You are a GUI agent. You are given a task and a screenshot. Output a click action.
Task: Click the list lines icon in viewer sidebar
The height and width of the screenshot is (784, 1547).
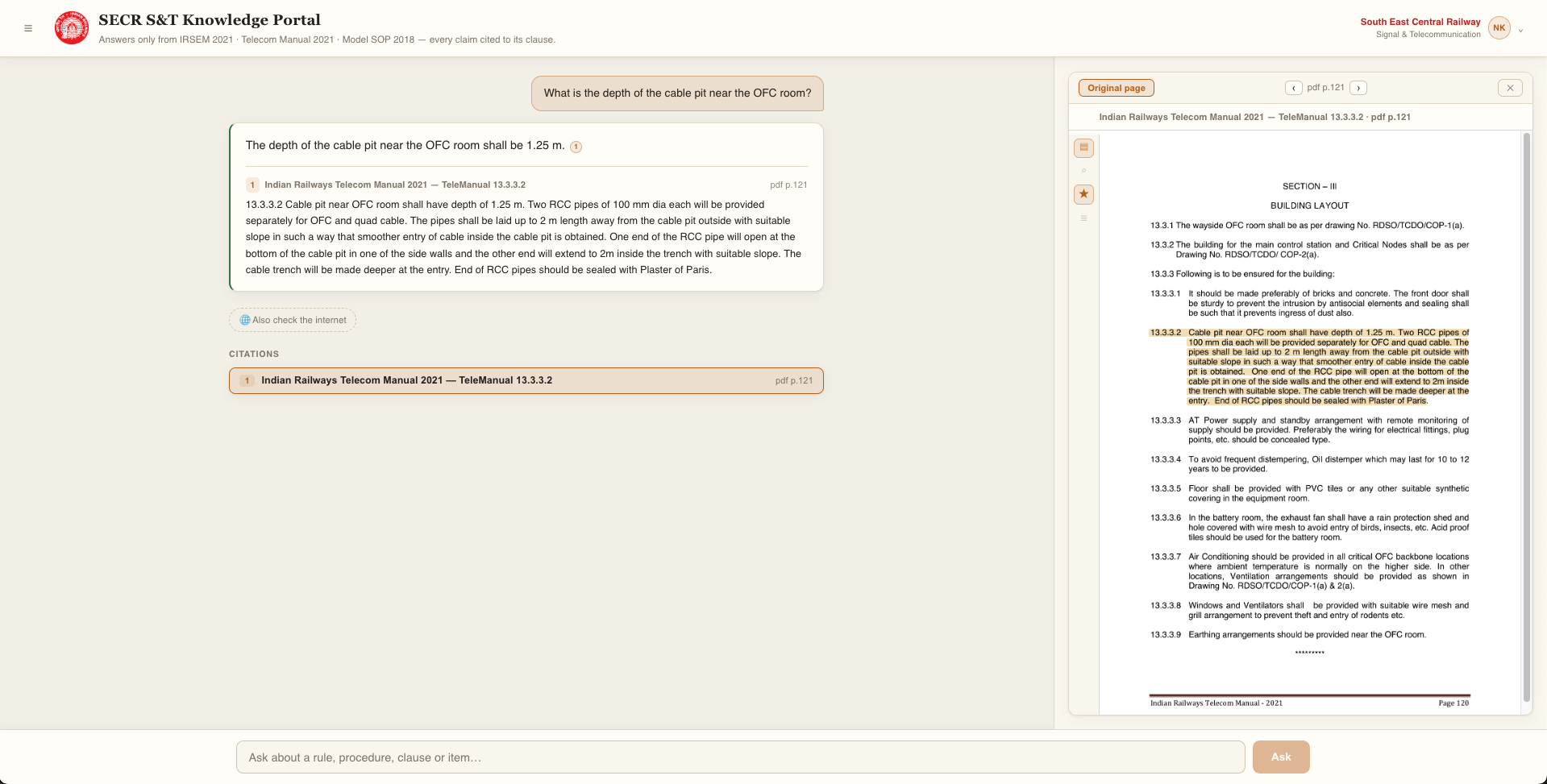click(x=1083, y=218)
